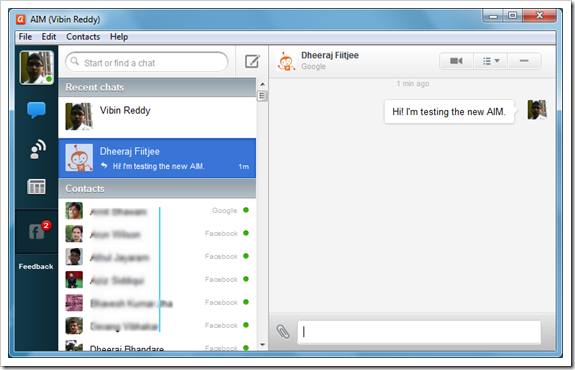This screenshot has height=370, width=575.
Task: Open the chat options list dropdown
Action: click(x=491, y=61)
